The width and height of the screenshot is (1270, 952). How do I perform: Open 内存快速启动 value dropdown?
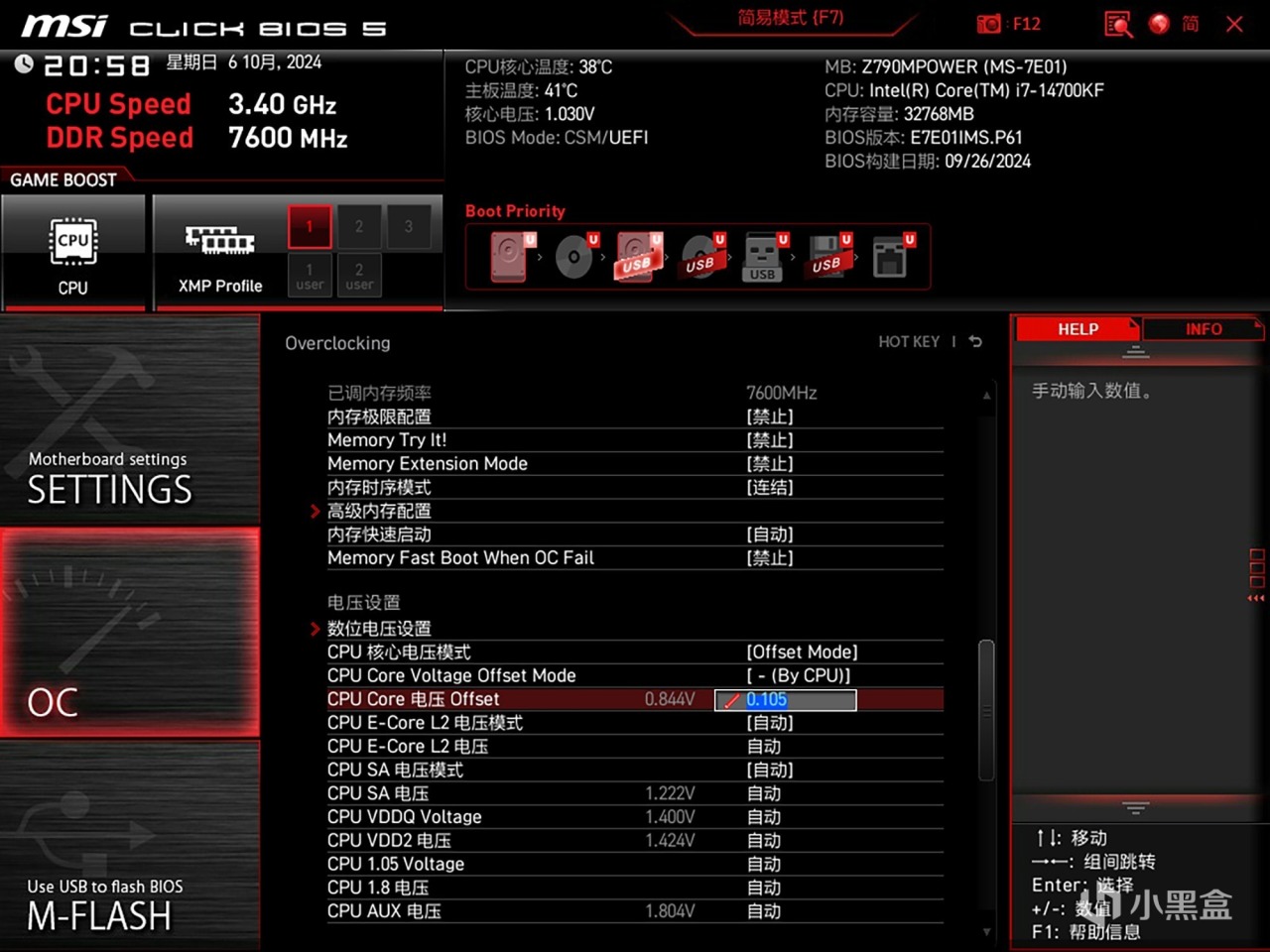(770, 535)
